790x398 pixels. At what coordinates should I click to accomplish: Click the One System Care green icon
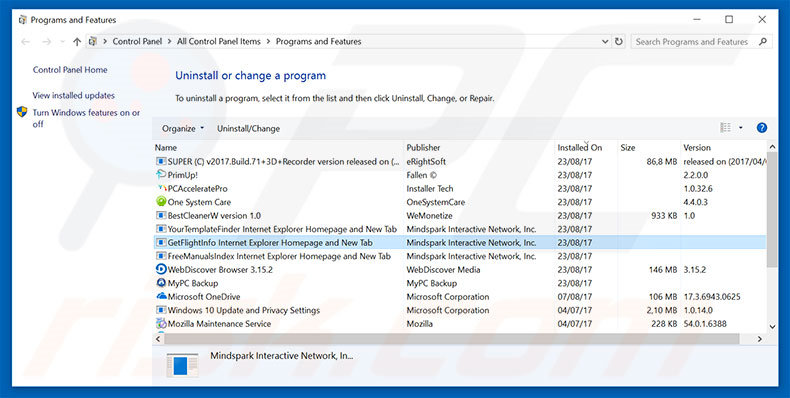(161, 202)
